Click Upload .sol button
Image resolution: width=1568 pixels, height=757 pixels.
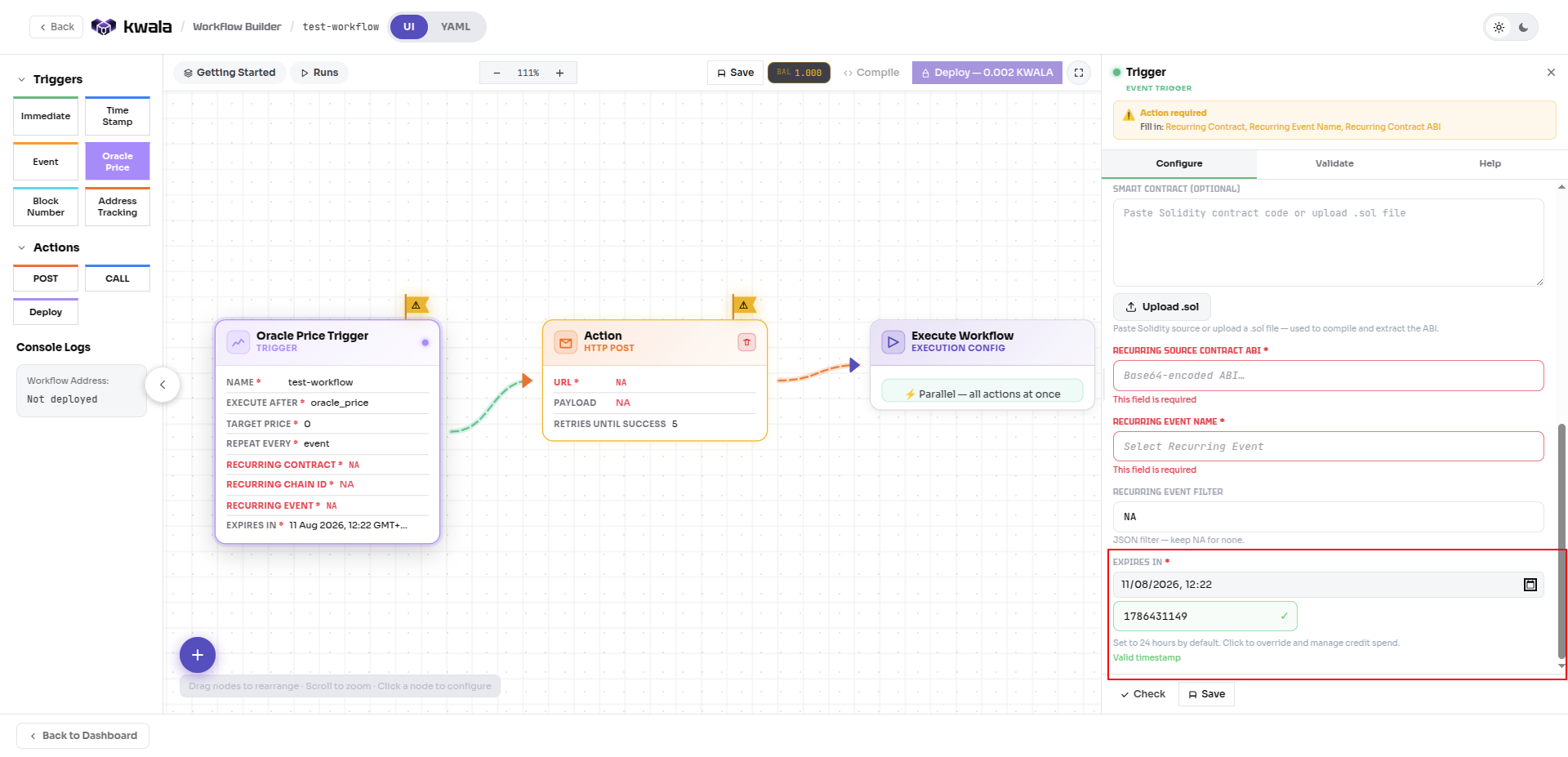coord(1162,307)
